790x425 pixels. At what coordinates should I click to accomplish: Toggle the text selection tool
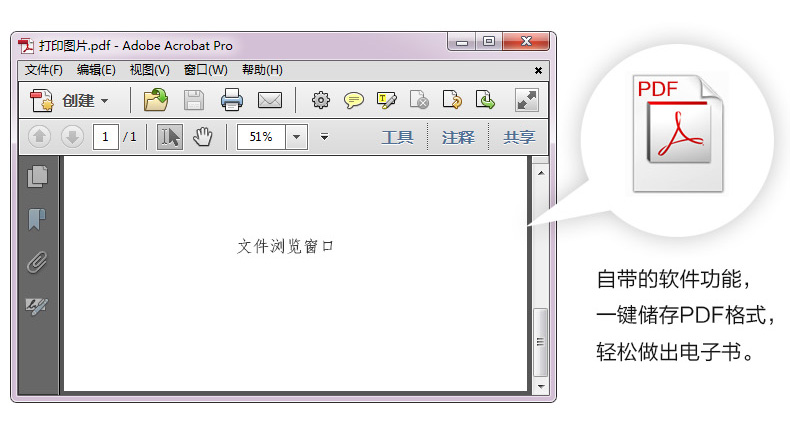point(170,137)
